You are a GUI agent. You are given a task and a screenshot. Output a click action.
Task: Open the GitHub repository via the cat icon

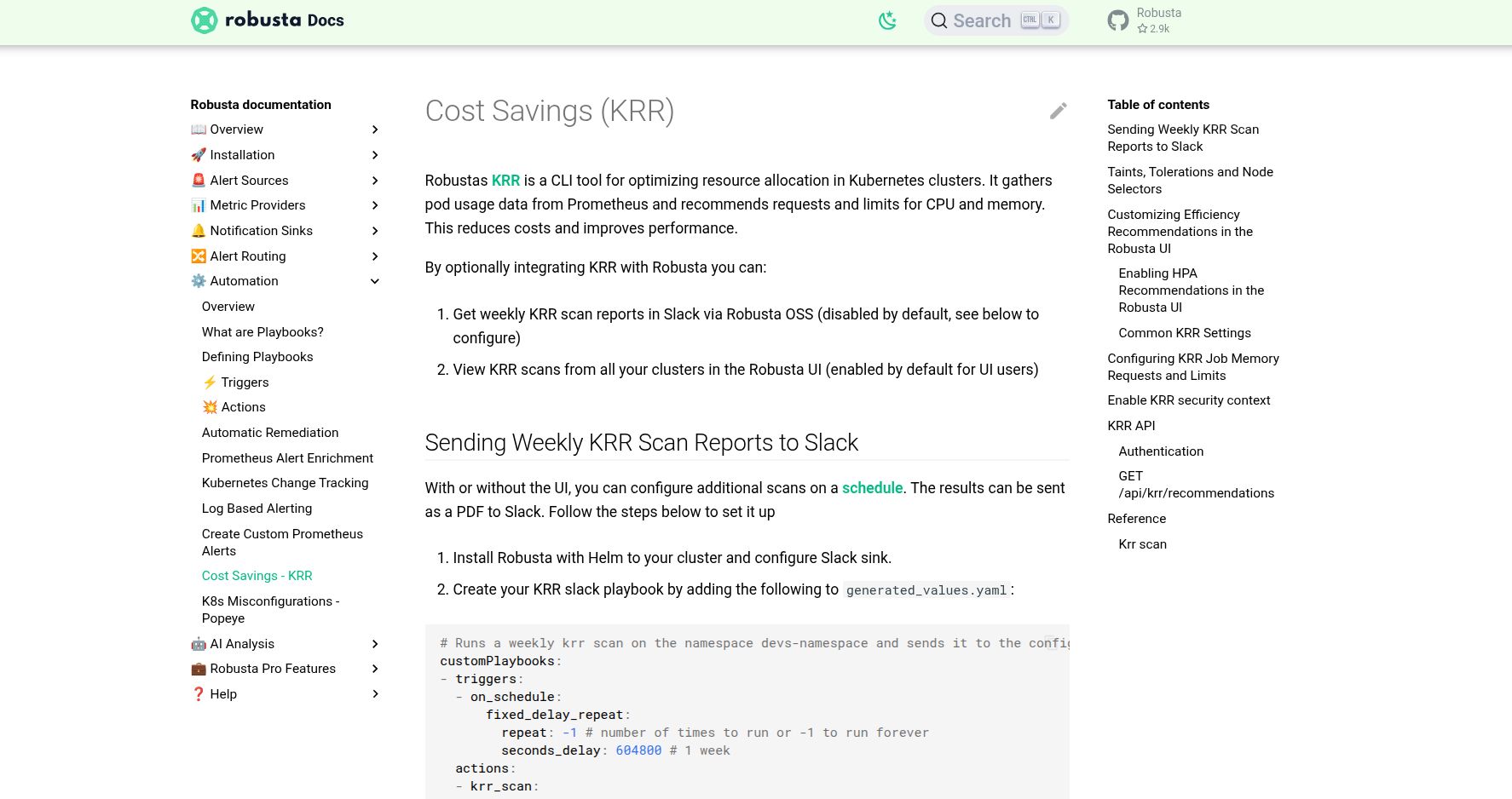tap(1118, 20)
